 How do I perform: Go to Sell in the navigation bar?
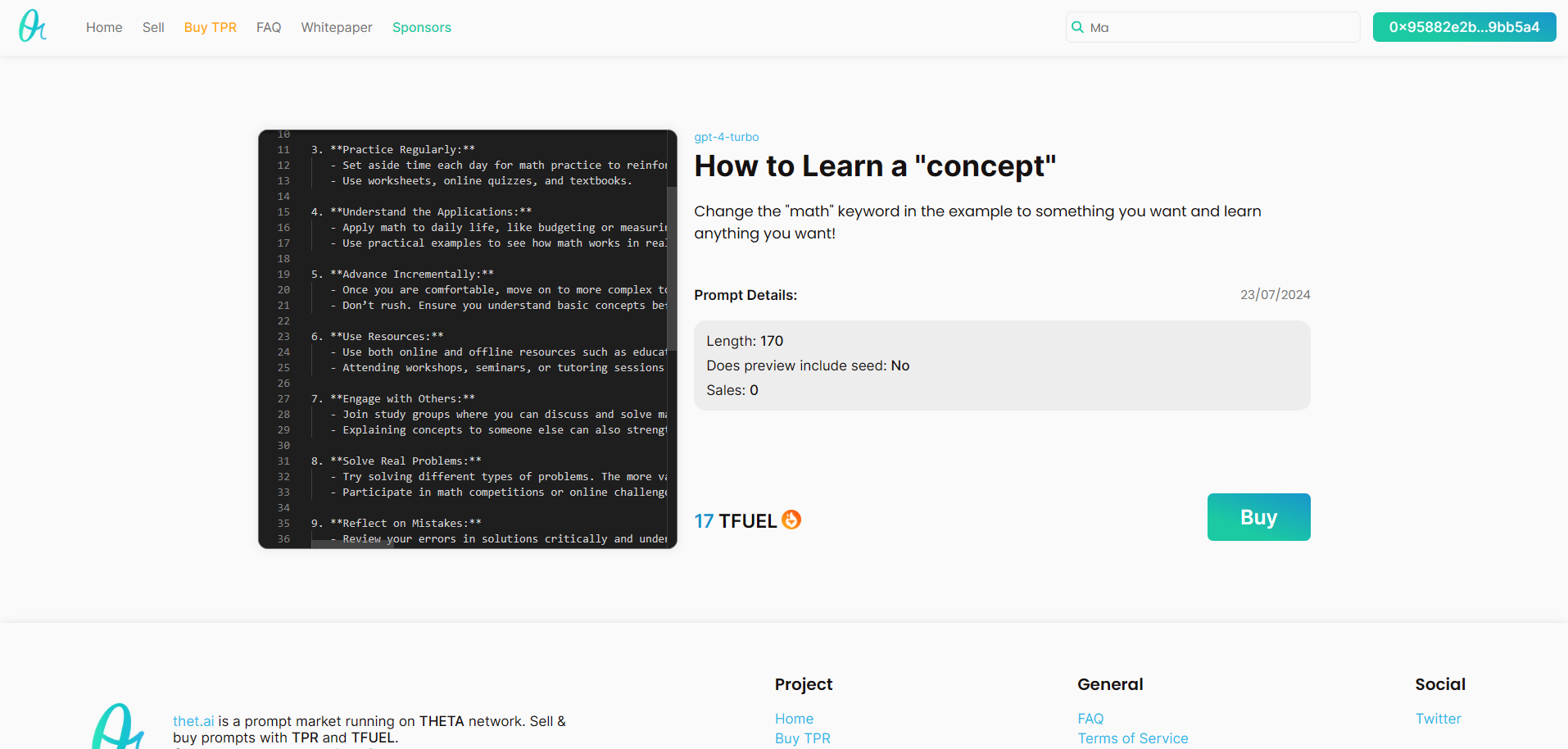[153, 27]
